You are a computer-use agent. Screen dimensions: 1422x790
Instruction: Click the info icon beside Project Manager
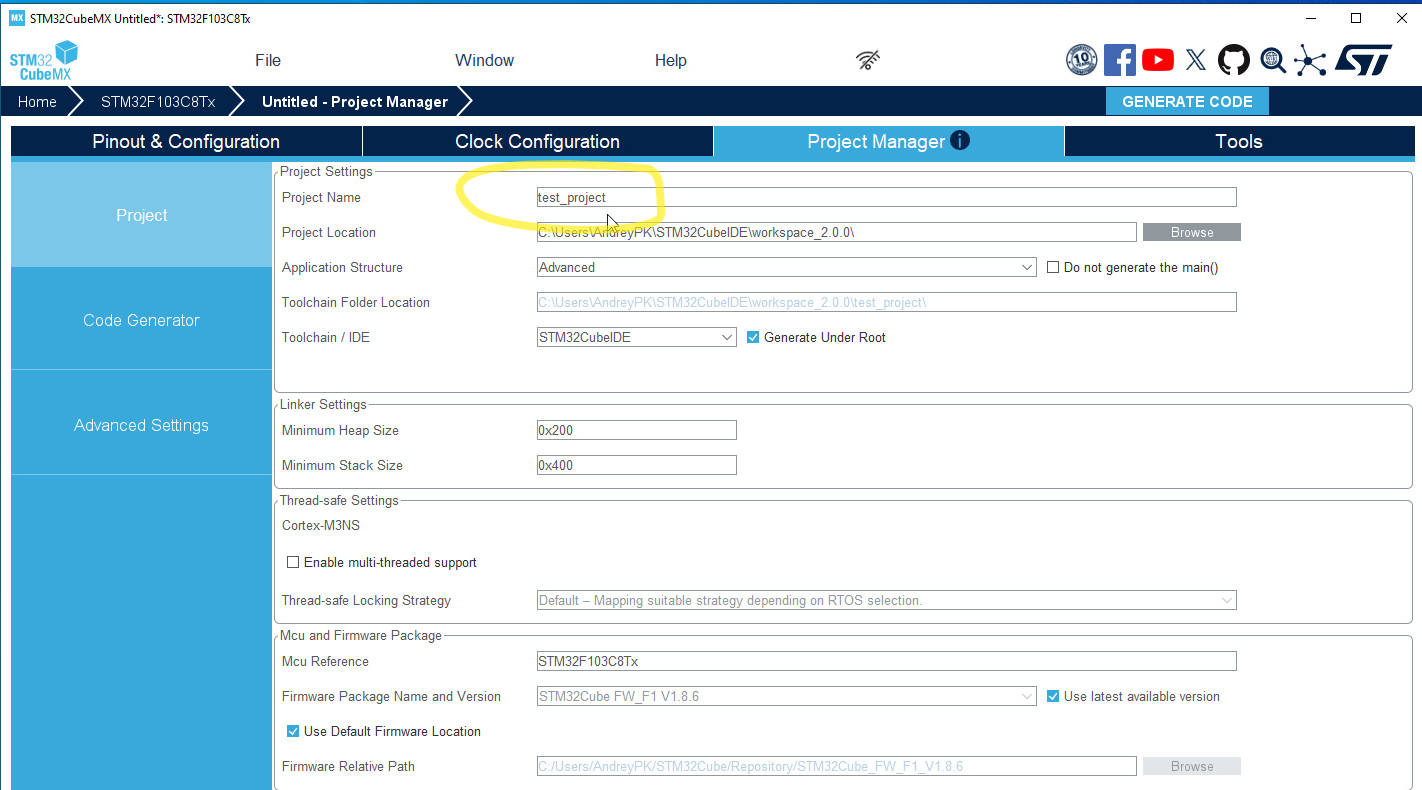click(960, 140)
